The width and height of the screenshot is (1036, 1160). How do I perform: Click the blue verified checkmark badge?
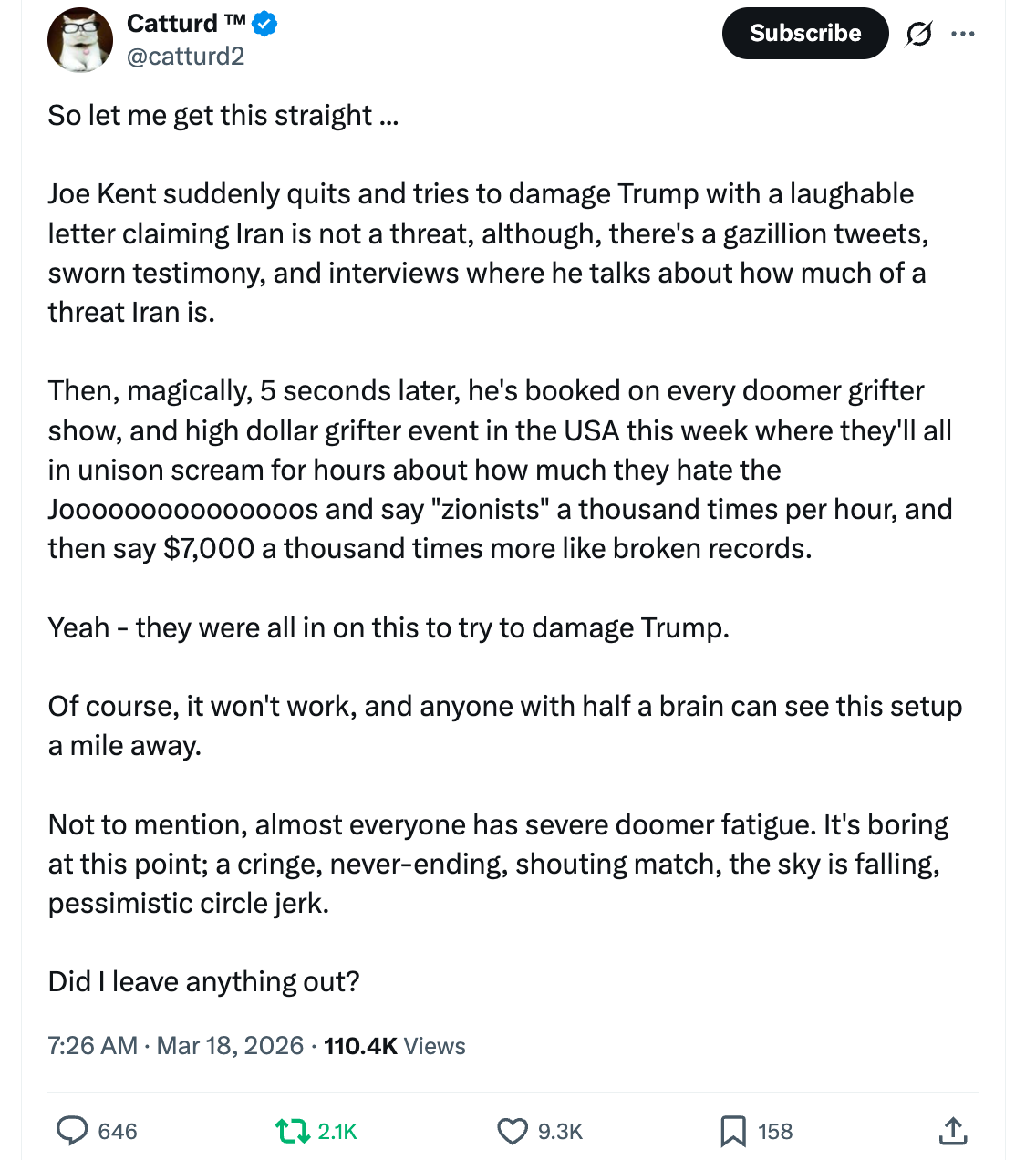tap(264, 25)
